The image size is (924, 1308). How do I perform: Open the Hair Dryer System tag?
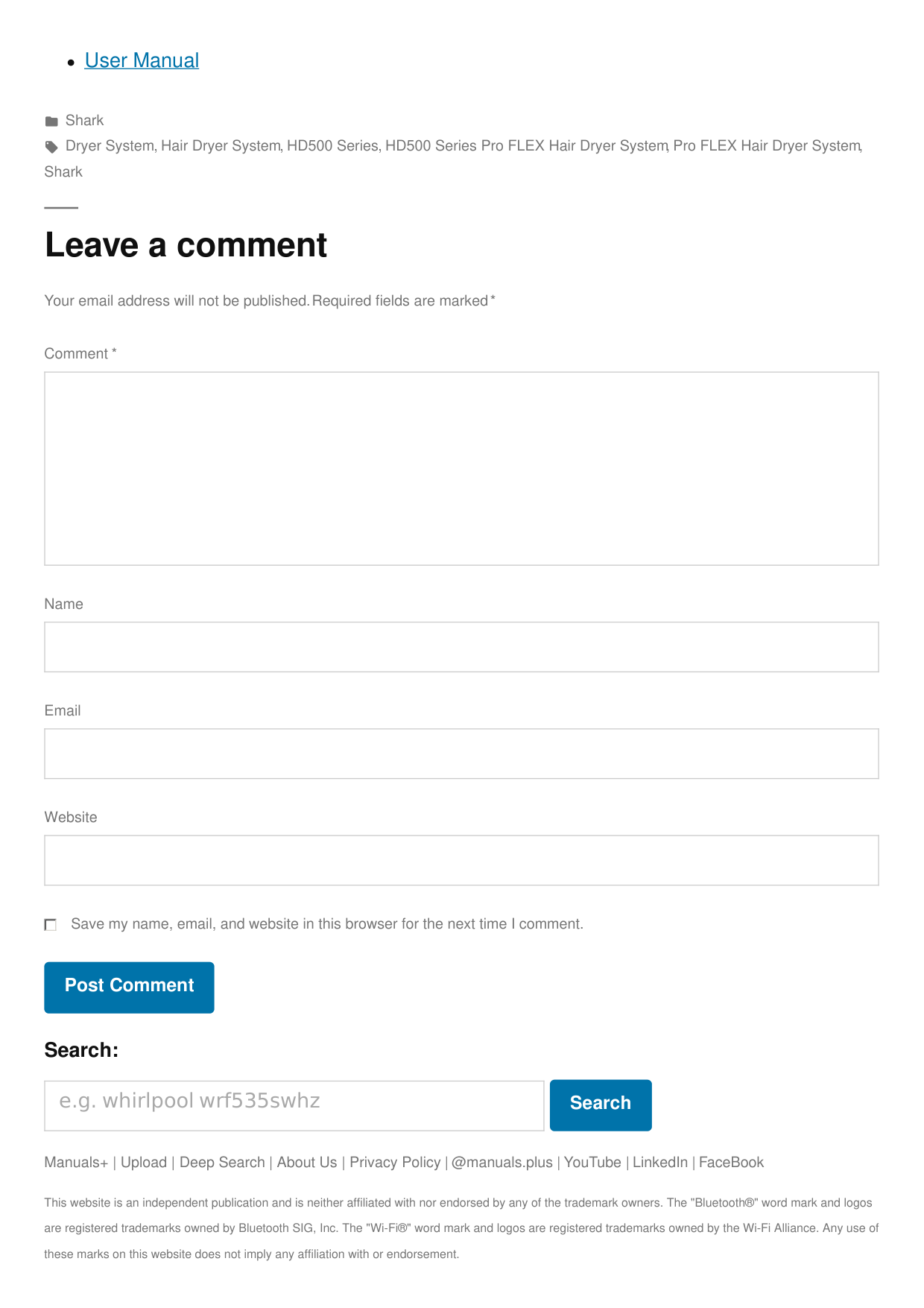point(221,146)
